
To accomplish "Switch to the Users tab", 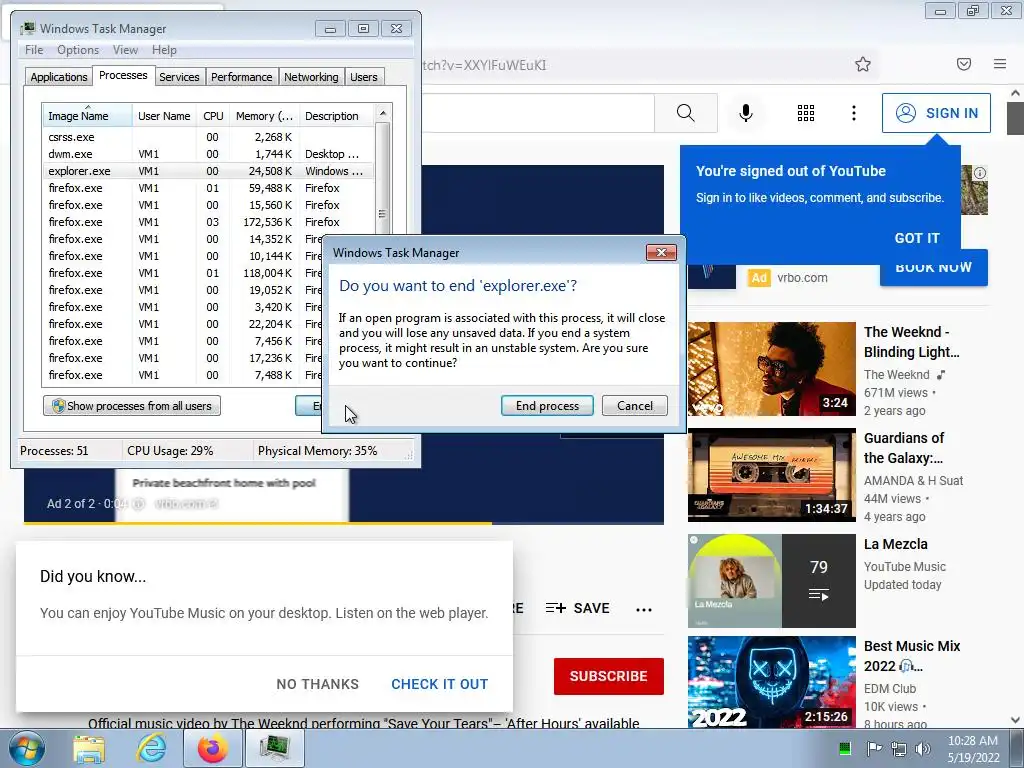I will click(x=364, y=77).
